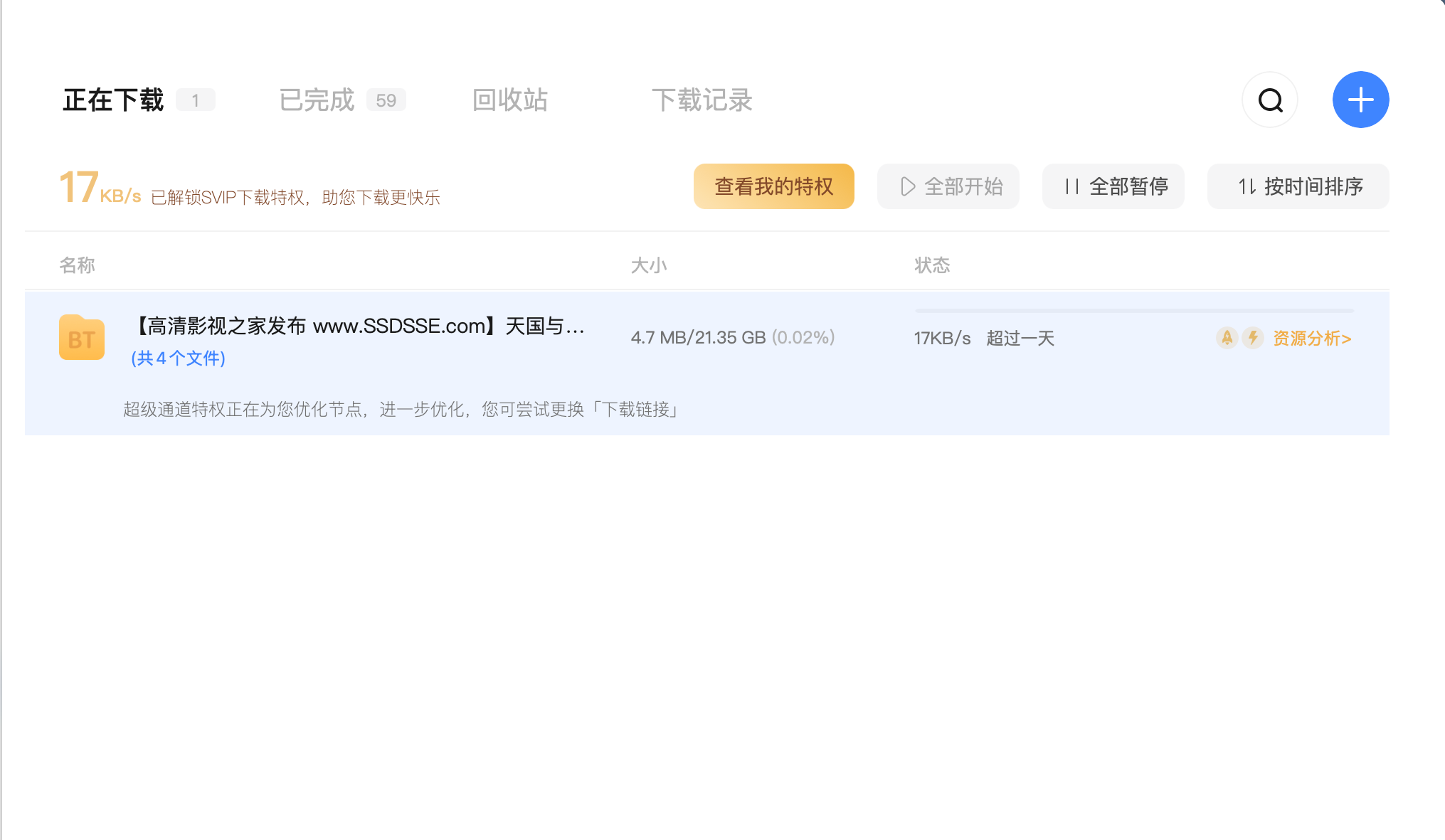
Task: Switch to 已完成 tab
Action: click(317, 100)
